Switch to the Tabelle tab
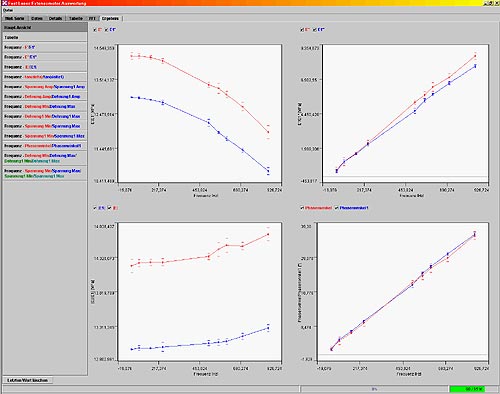 pos(76,18)
